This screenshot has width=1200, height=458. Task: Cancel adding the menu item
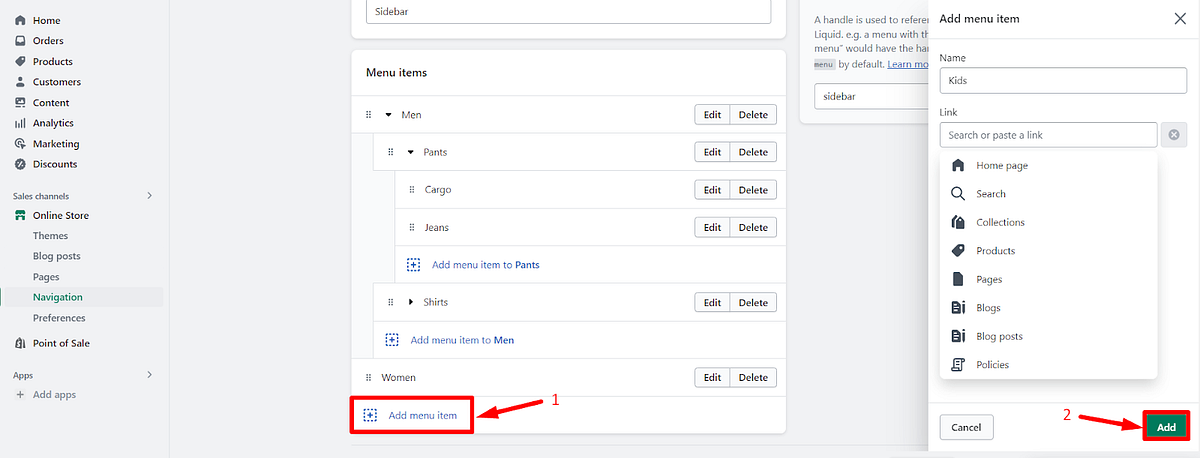966,427
